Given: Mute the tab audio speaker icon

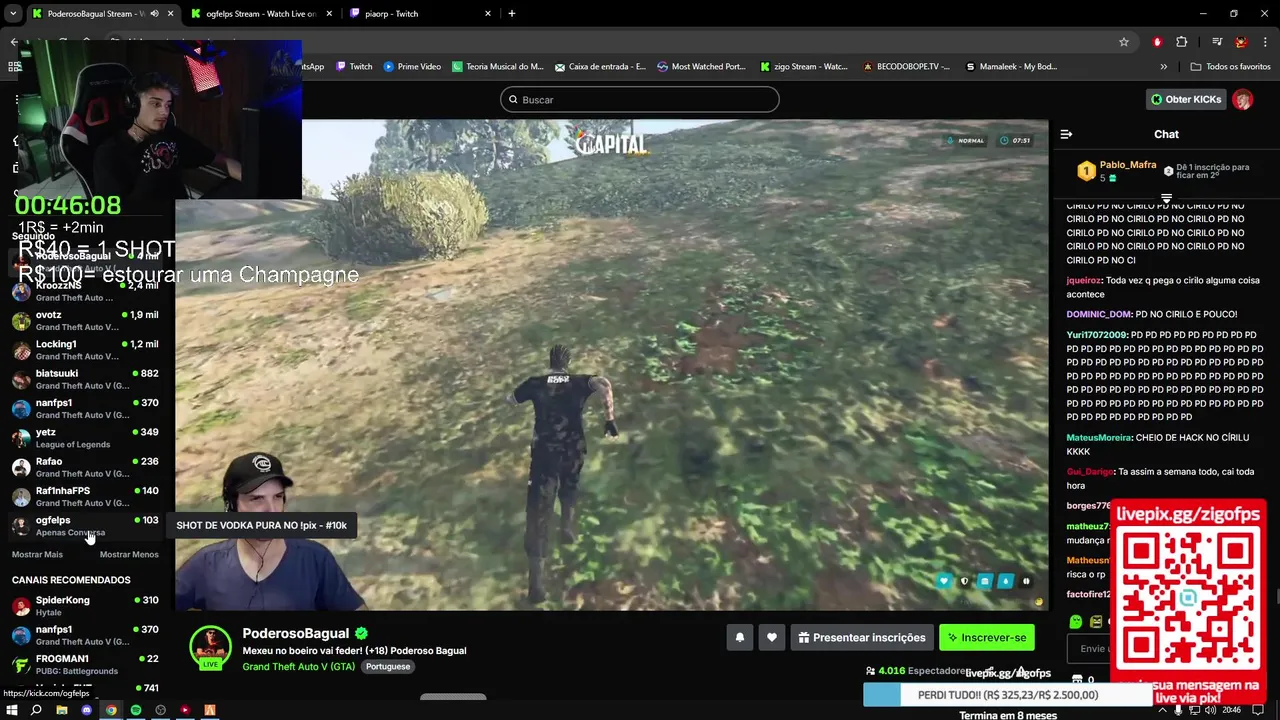Looking at the screenshot, I should [154, 13].
